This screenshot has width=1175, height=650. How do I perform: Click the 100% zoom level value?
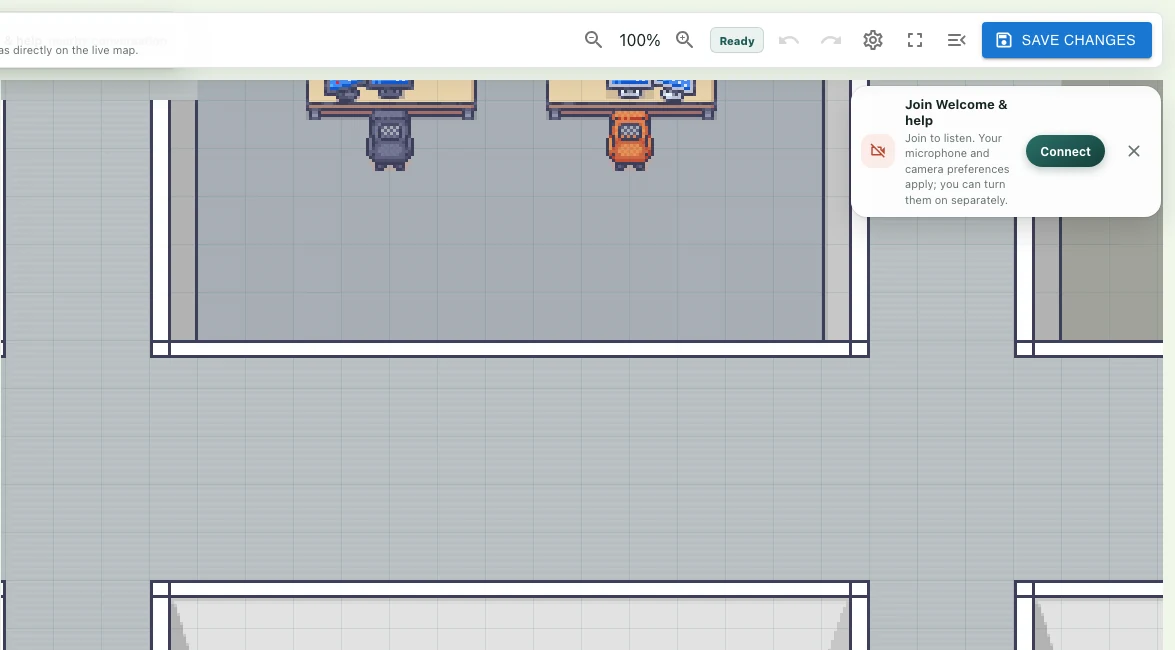pyautogui.click(x=639, y=40)
